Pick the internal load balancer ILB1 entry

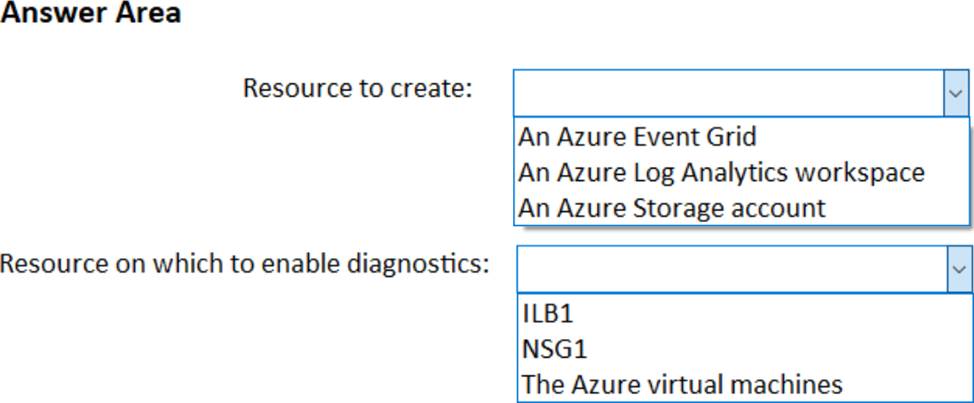point(547,313)
